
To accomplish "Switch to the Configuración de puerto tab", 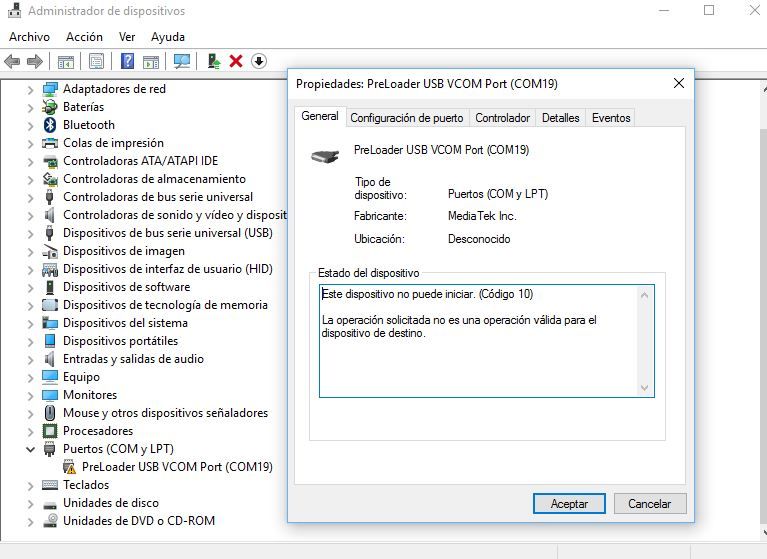I will point(406,118).
